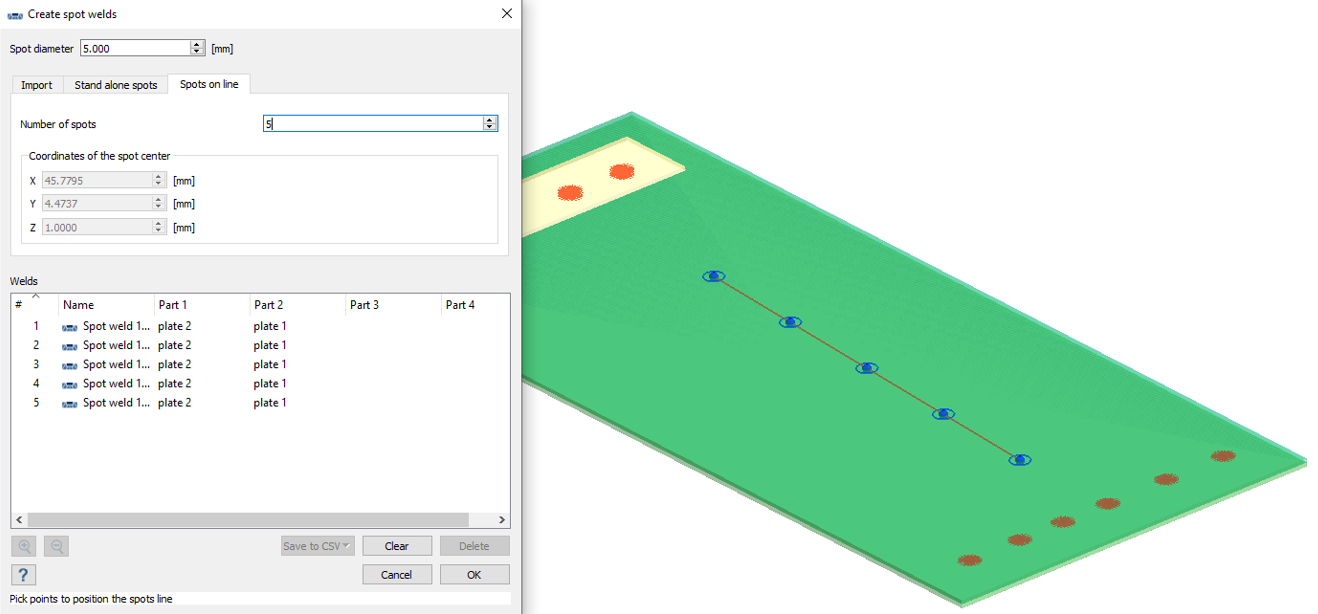
Task: Click the first blue spot marker on line
Action: [713, 276]
